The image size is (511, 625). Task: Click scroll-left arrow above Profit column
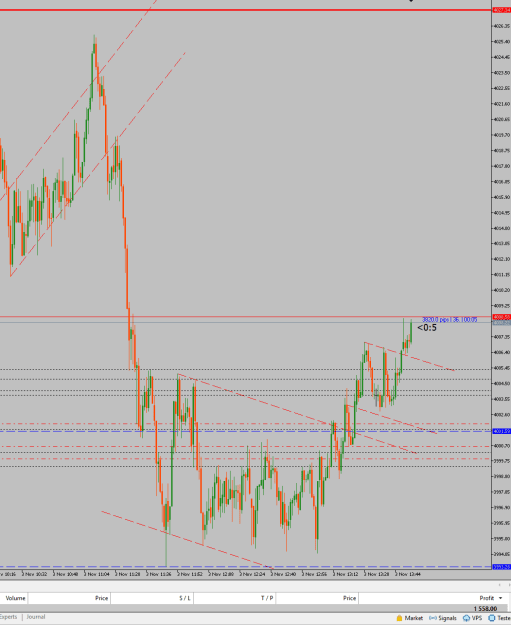coord(498,585)
